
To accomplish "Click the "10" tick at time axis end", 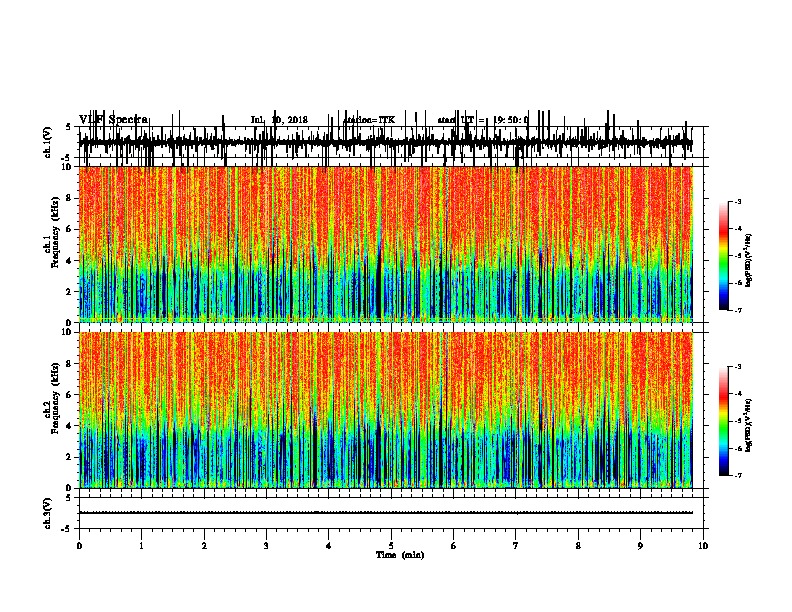I will click(703, 546).
